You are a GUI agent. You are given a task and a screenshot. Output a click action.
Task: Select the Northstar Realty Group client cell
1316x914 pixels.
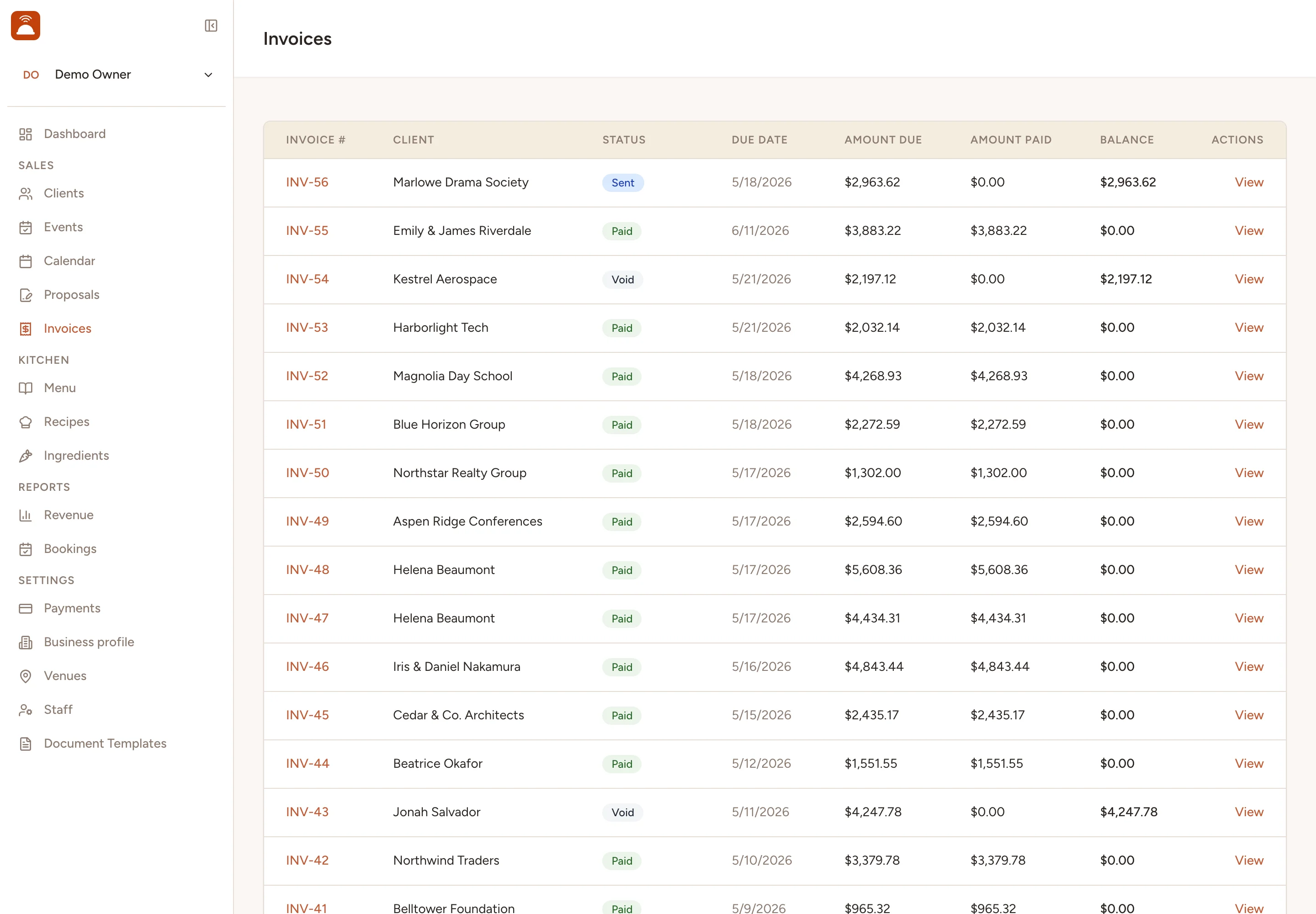pos(459,473)
